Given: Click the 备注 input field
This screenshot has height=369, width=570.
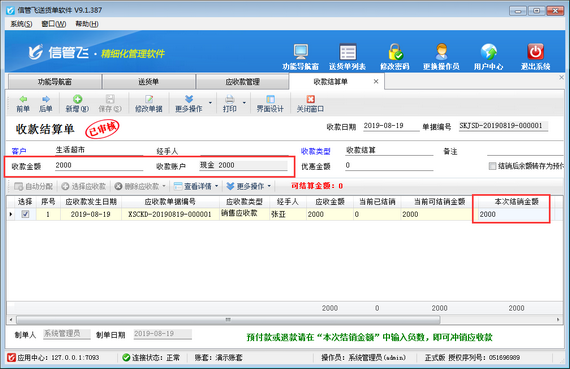Looking at the screenshot, I should (x=525, y=150).
